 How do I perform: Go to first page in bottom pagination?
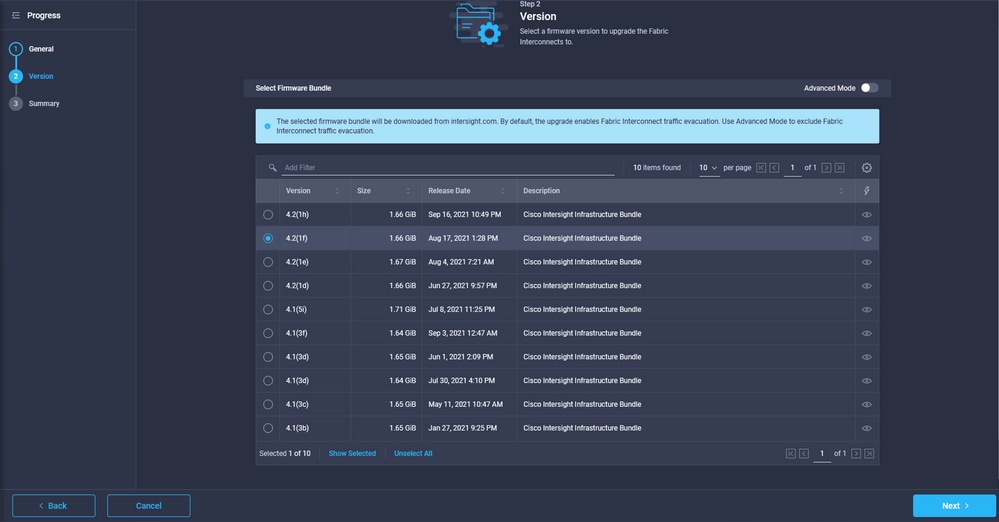pos(791,453)
